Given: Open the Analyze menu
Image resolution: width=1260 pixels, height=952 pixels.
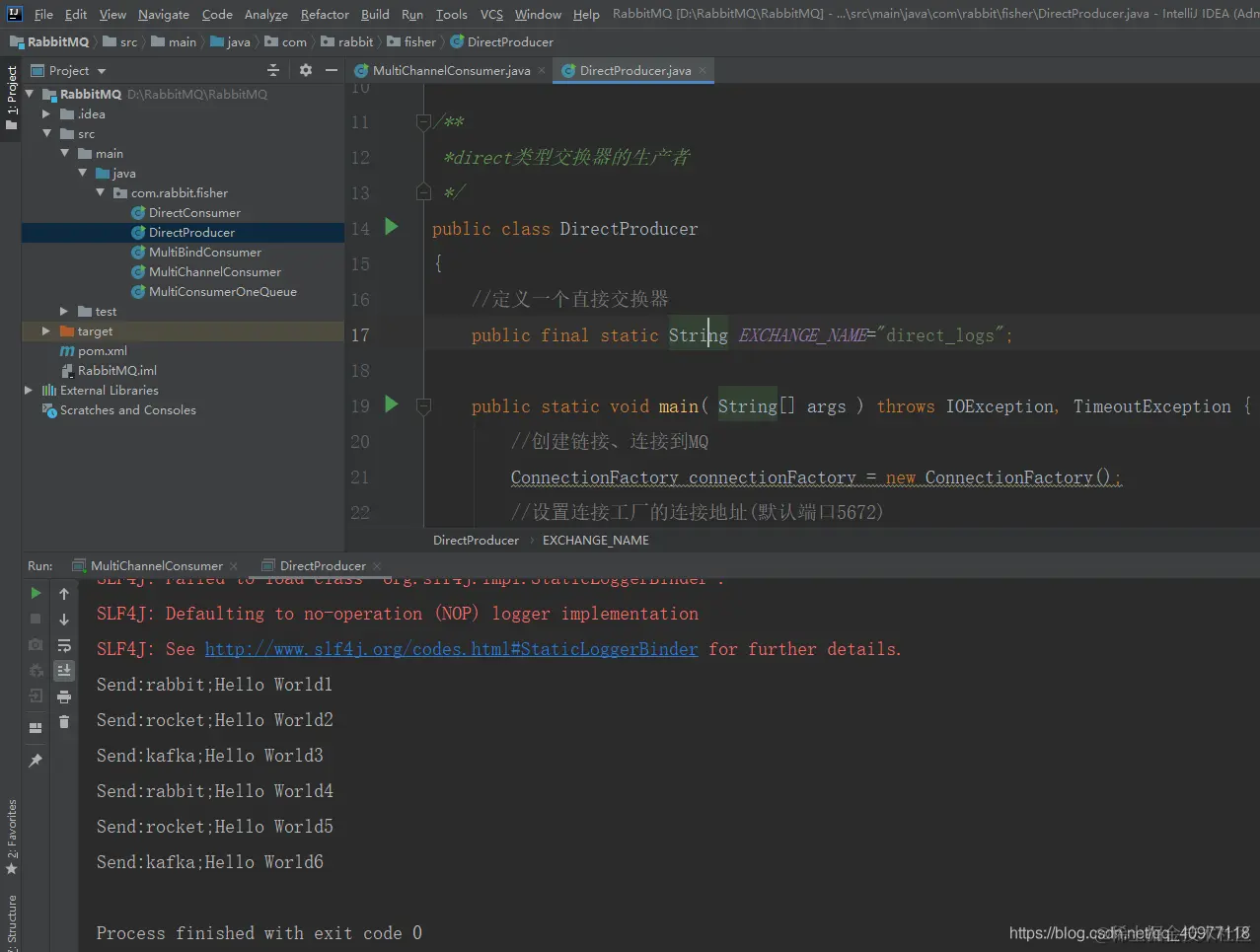Looking at the screenshot, I should [266, 14].
